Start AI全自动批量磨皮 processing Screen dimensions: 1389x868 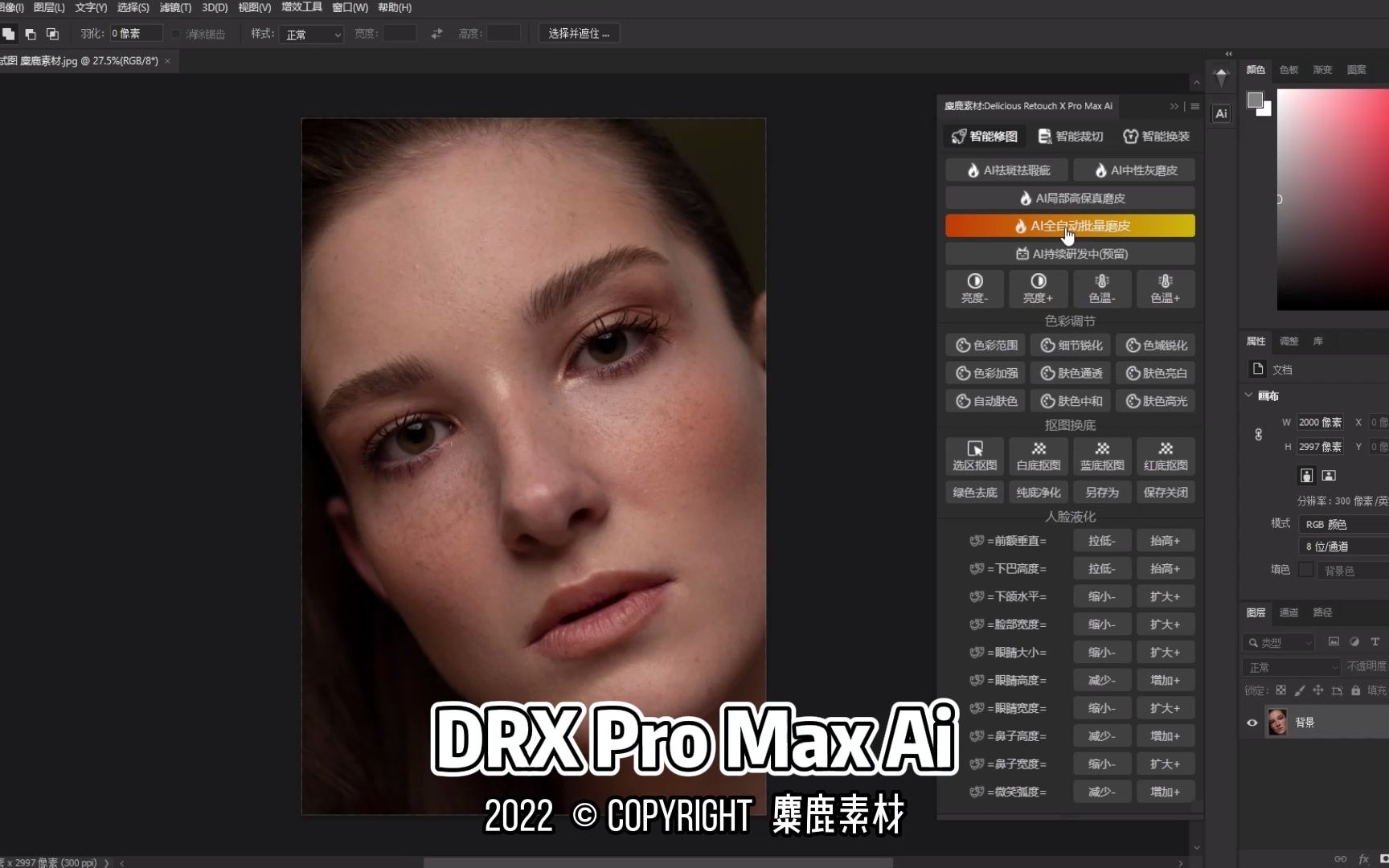pyautogui.click(x=1070, y=226)
